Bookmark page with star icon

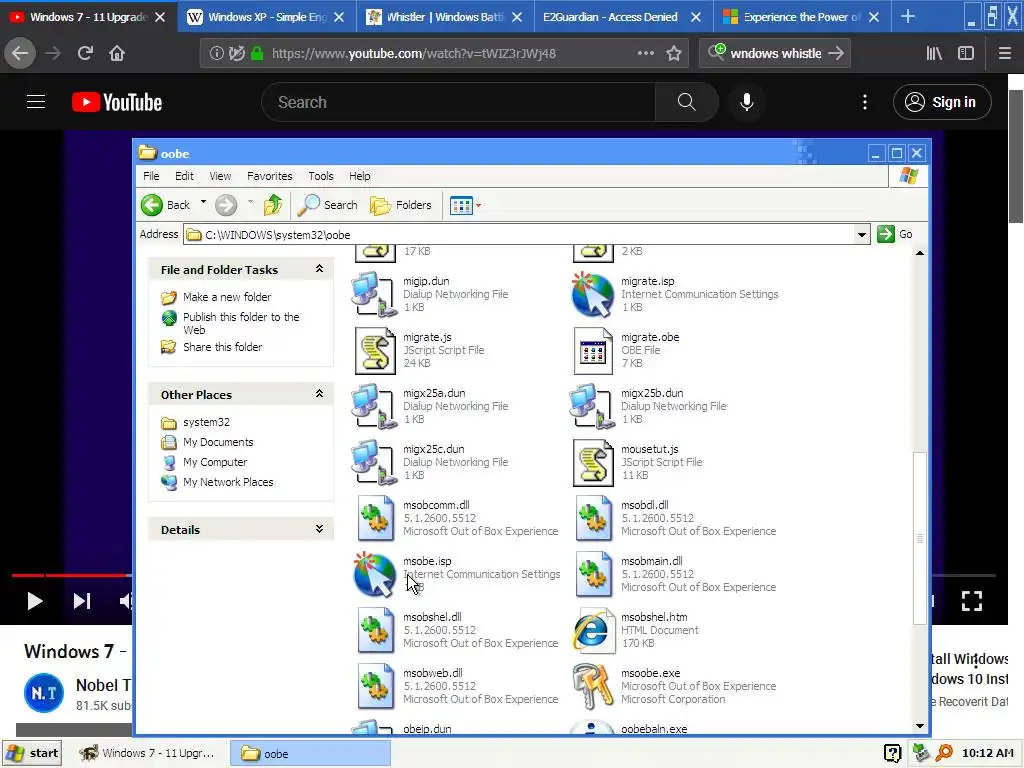(x=674, y=54)
